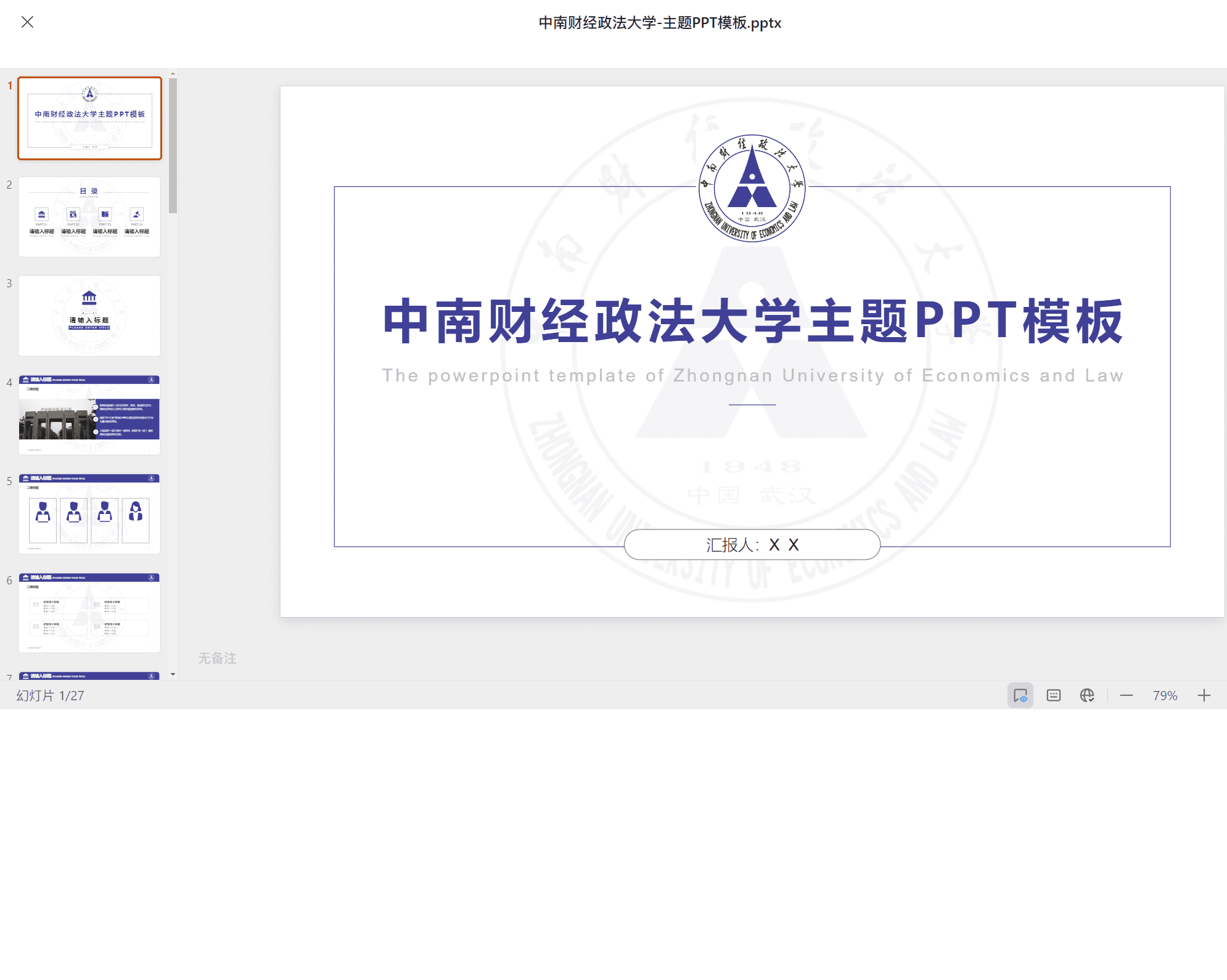Click the slide panel scrollbar thumb
Viewport: 1227px width, 980px height.
click(173, 145)
